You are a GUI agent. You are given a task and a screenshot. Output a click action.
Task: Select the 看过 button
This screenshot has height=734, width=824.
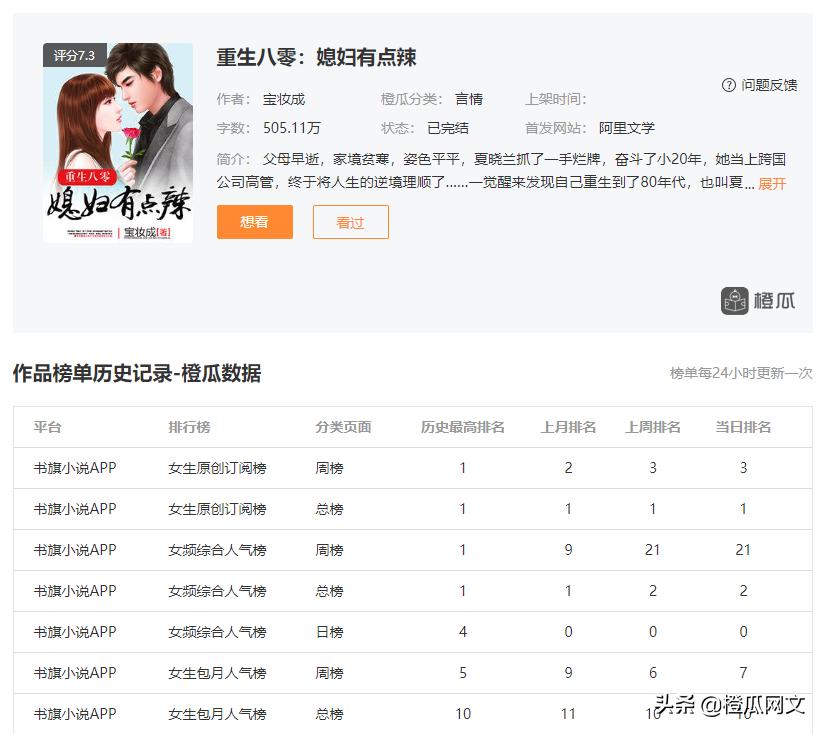pyautogui.click(x=351, y=222)
